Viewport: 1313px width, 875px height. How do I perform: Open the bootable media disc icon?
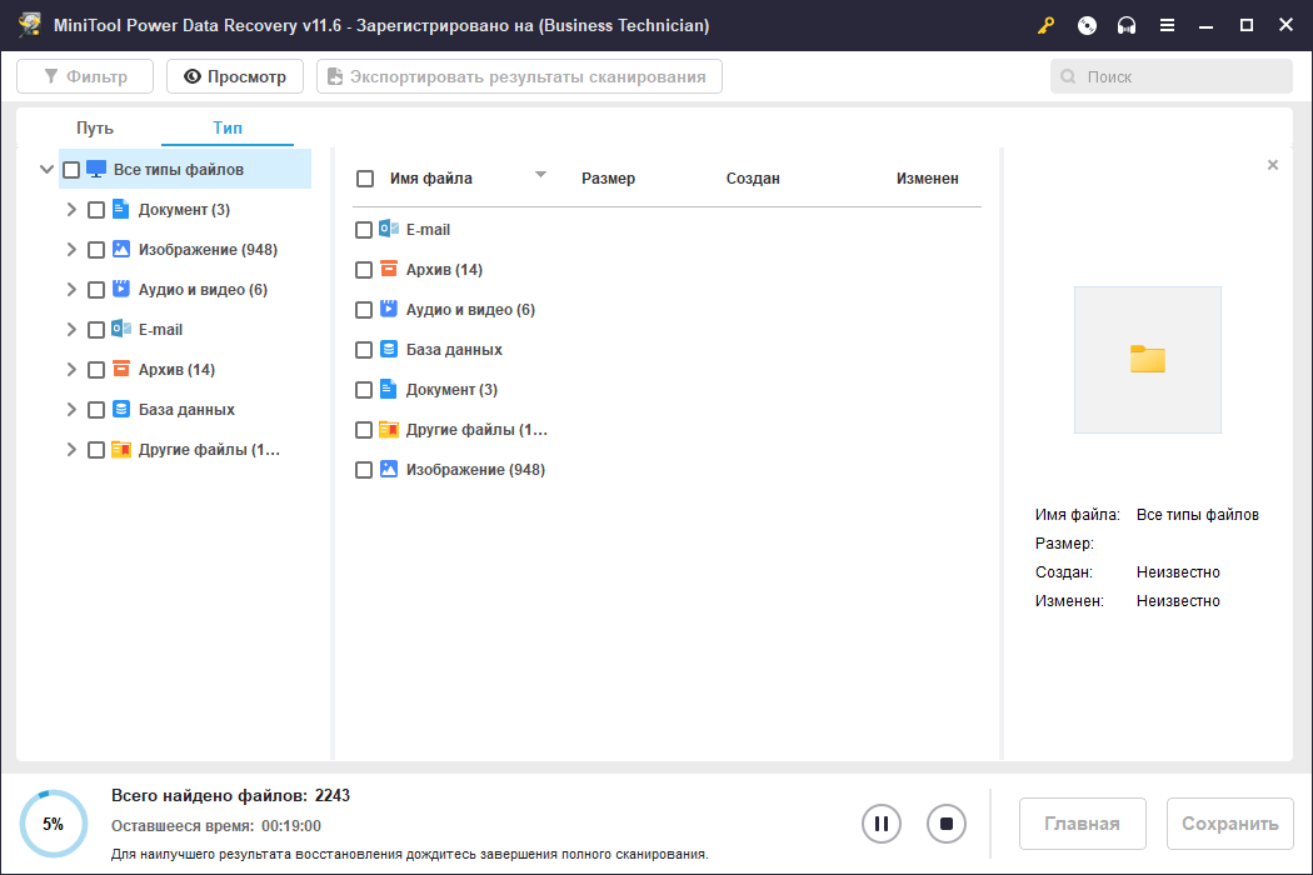pos(1087,26)
